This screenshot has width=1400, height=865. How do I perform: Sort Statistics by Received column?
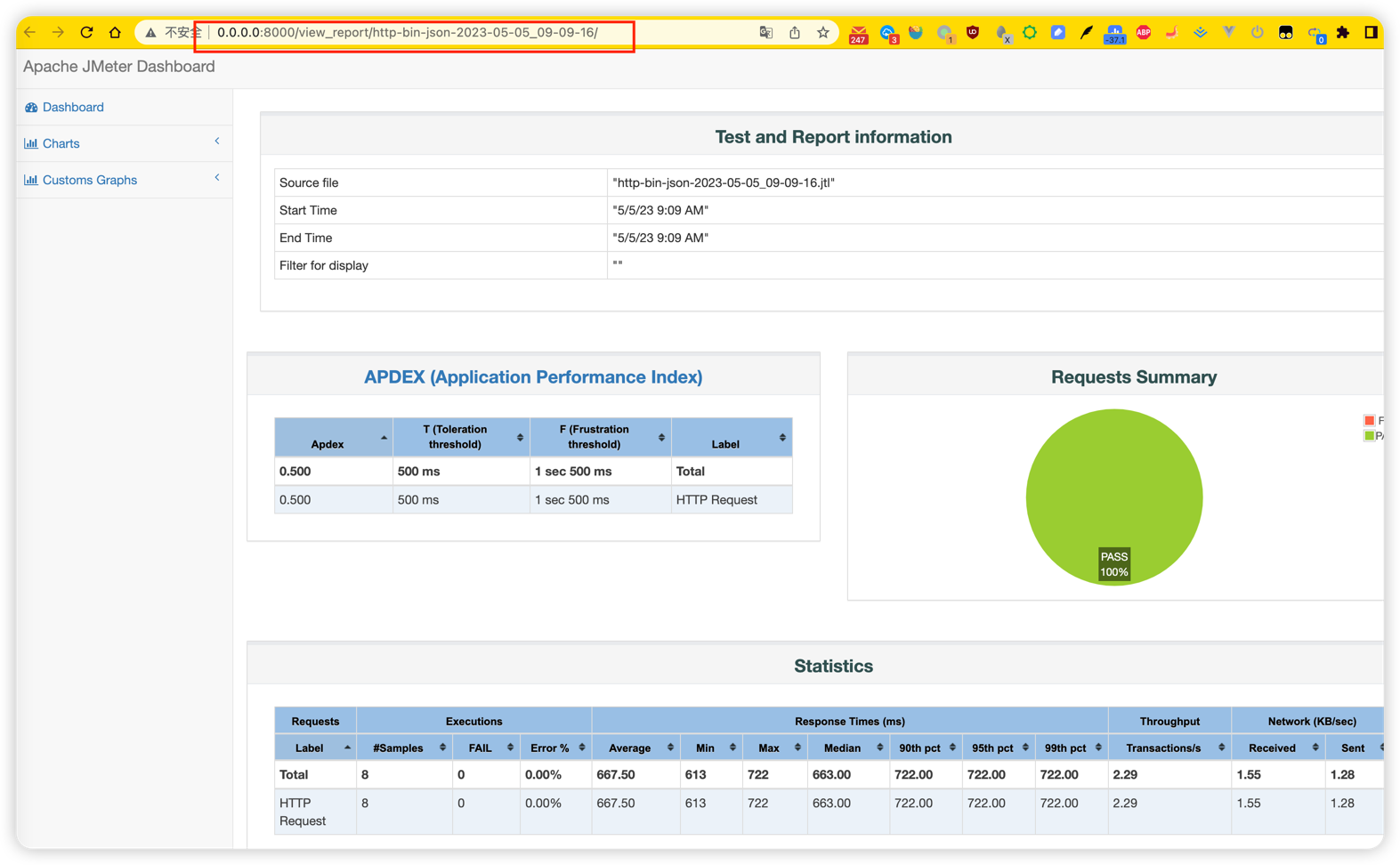pyautogui.click(x=1278, y=748)
